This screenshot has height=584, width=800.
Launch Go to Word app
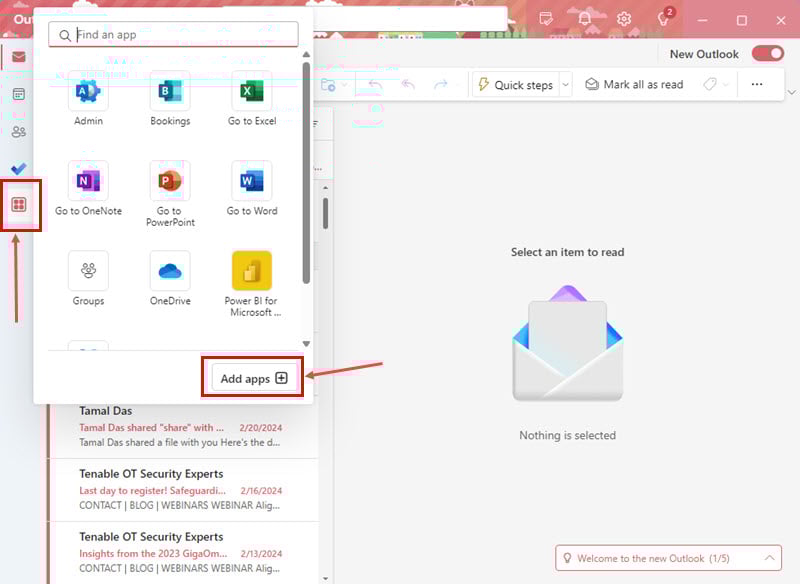[252, 188]
